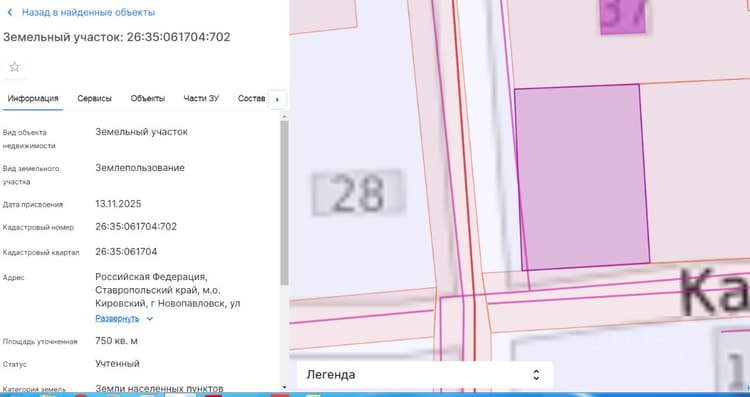Click the Адрес field label
Image resolution: width=750 pixels, height=397 pixels.
pos(13,277)
